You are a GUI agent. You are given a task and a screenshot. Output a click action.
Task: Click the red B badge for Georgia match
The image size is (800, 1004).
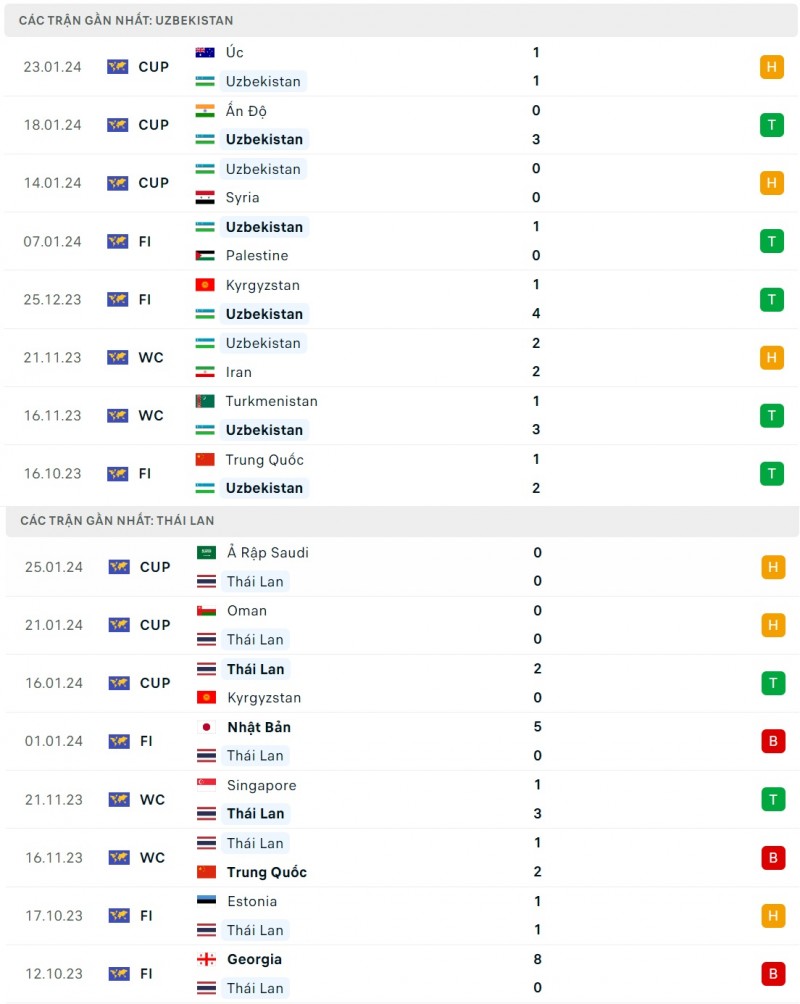(x=772, y=974)
